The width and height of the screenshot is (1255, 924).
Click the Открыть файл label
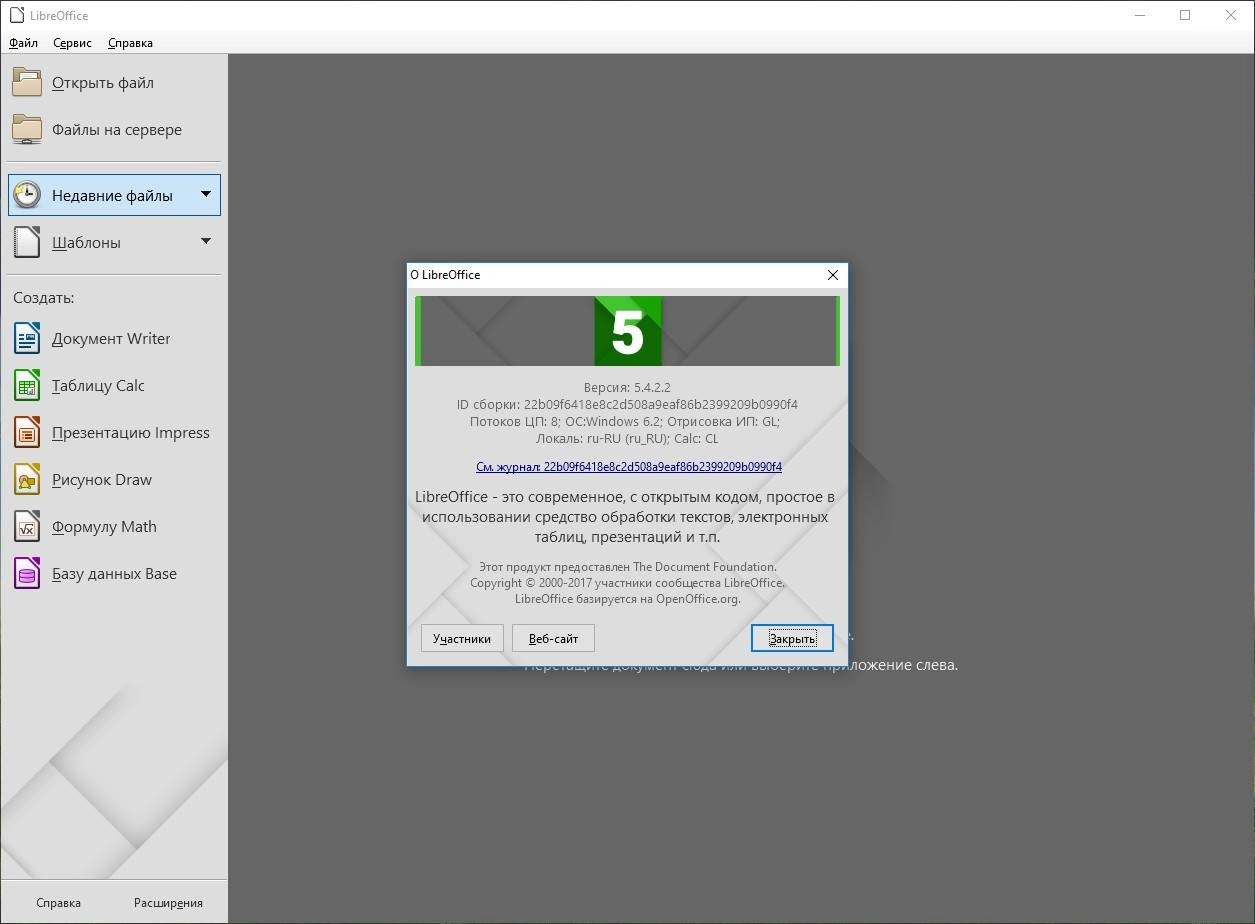click(x=103, y=83)
